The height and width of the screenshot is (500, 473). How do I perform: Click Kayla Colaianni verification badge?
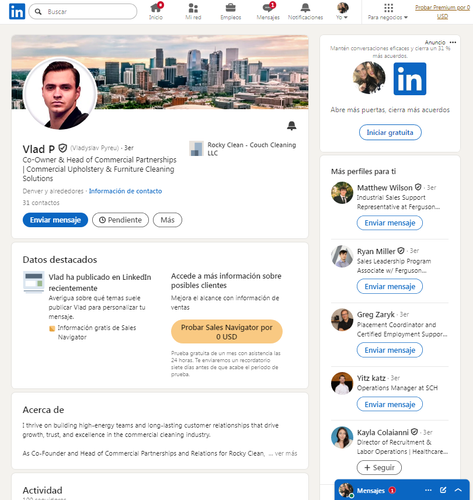point(414,432)
